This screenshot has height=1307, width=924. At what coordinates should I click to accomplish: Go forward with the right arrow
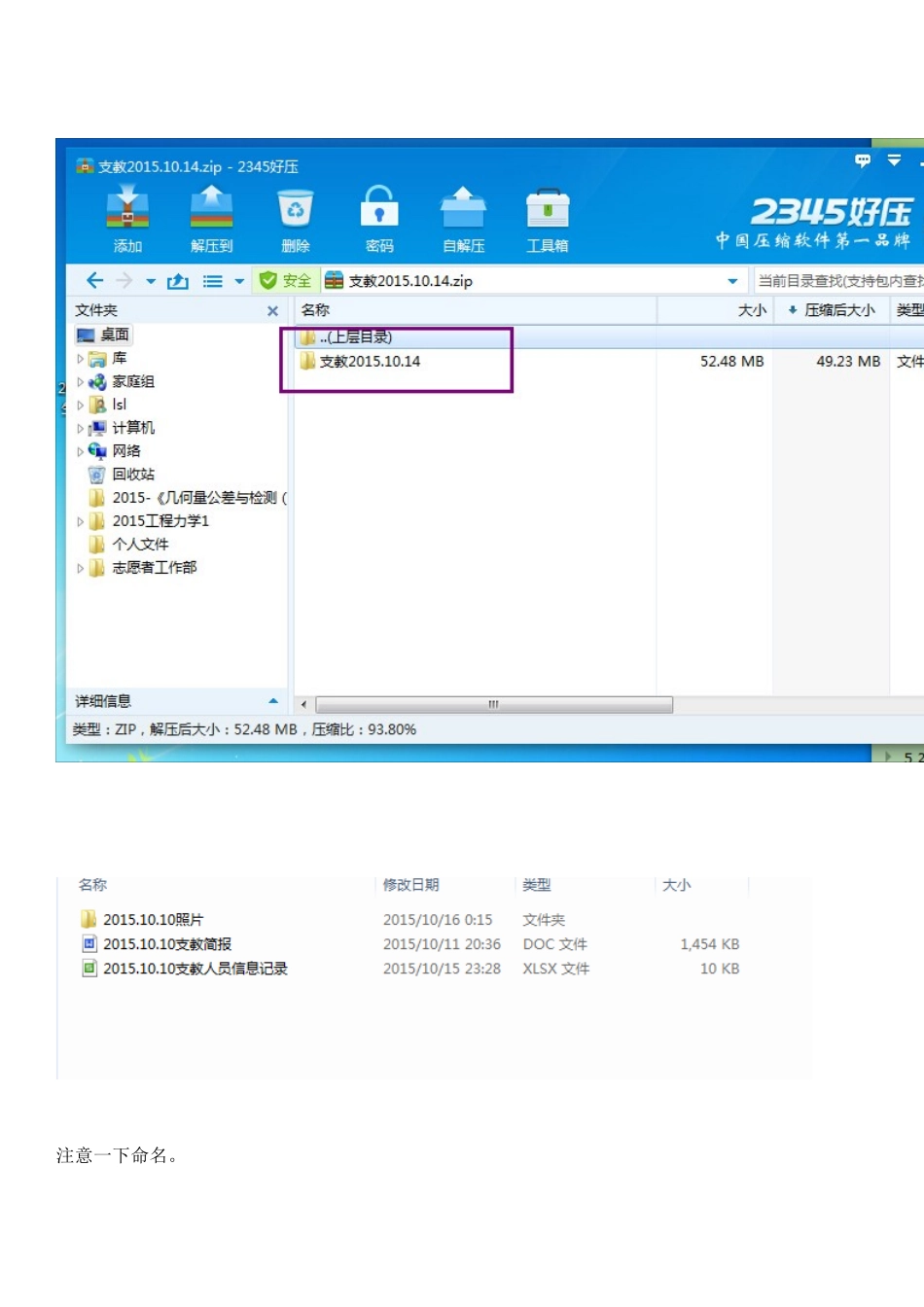[124, 281]
